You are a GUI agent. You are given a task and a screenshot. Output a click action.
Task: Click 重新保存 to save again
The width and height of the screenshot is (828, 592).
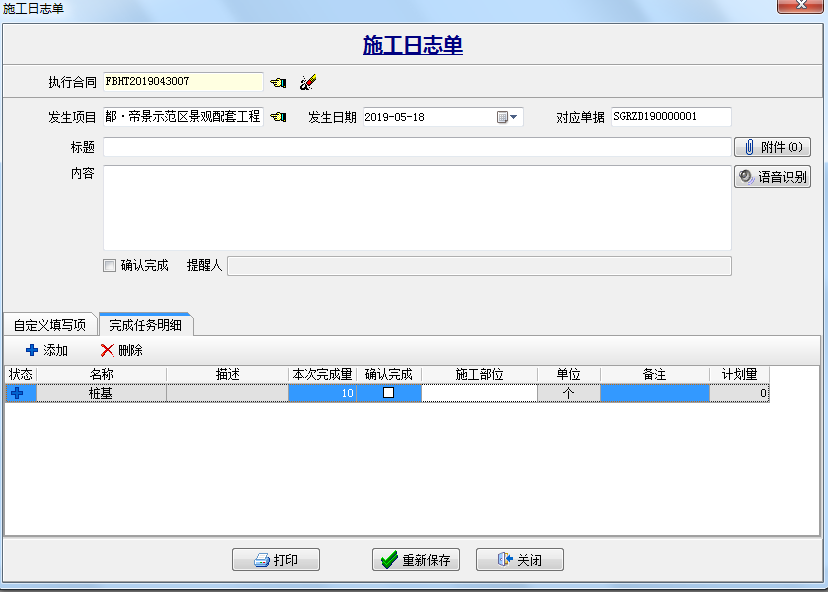click(x=416, y=560)
